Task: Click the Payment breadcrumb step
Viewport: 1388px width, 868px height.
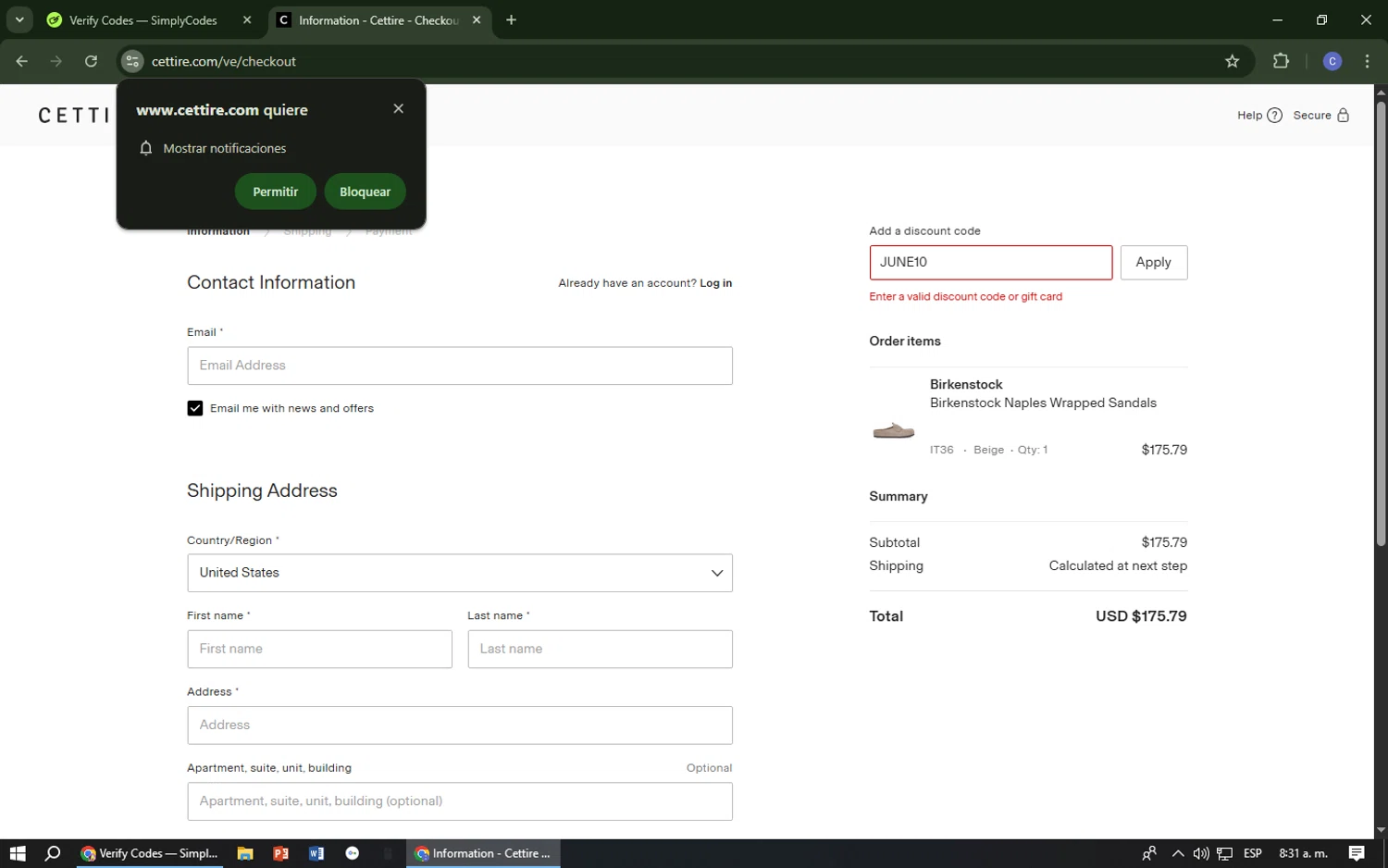Action: (x=389, y=231)
